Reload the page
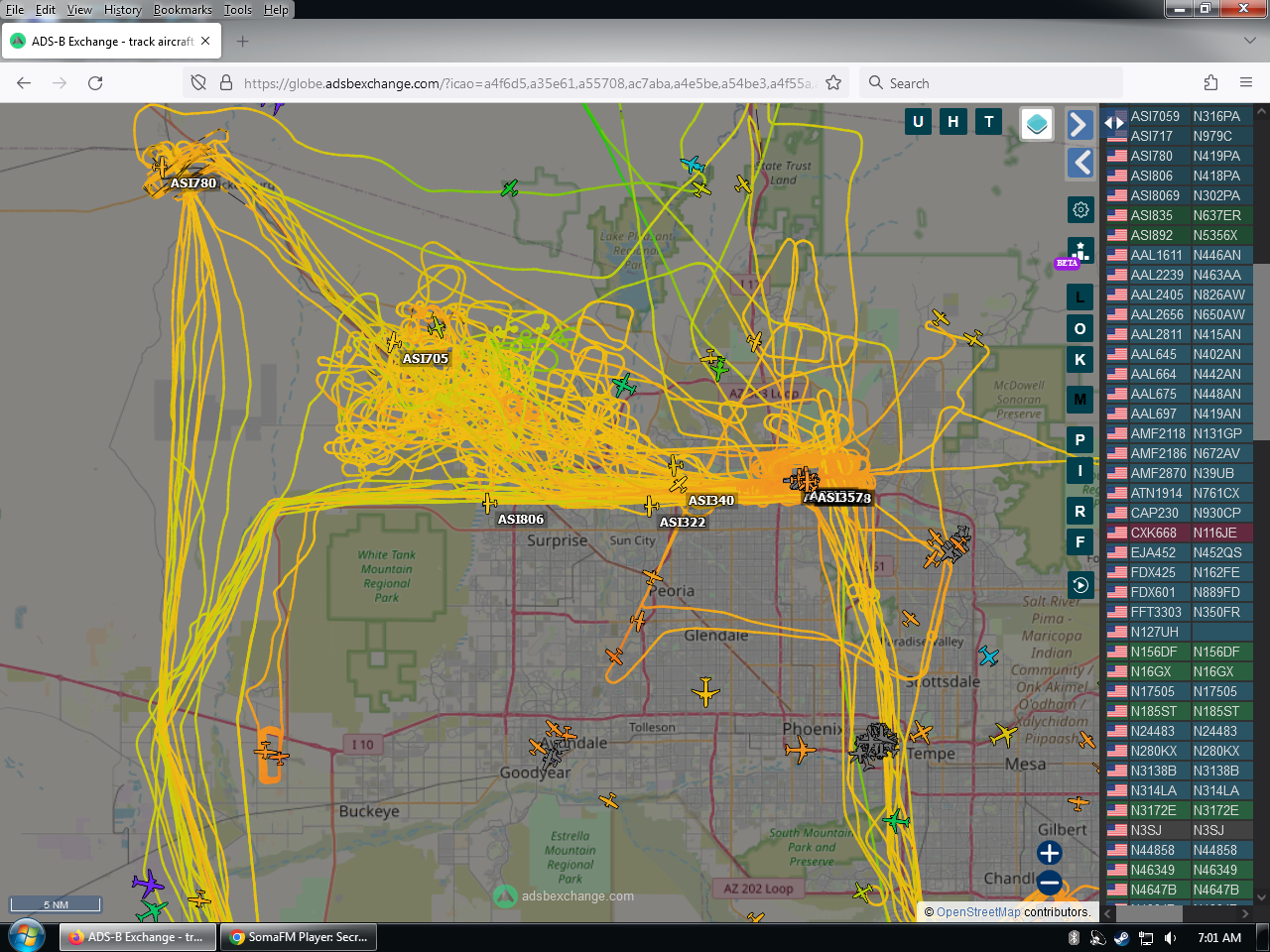The height and width of the screenshot is (952, 1270). point(95,83)
